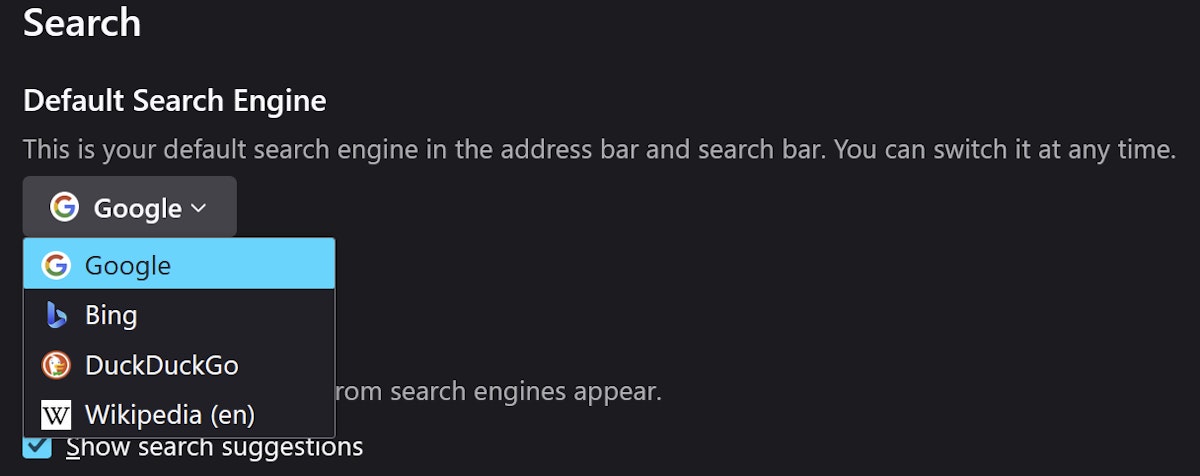Set Wikipedia (en) as default search engine
The width and height of the screenshot is (1200, 476).
[169, 414]
